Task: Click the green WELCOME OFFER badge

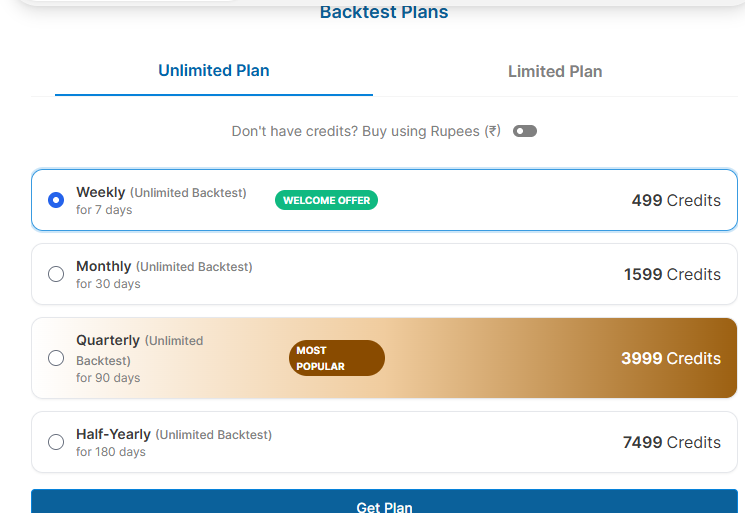Action: click(326, 200)
